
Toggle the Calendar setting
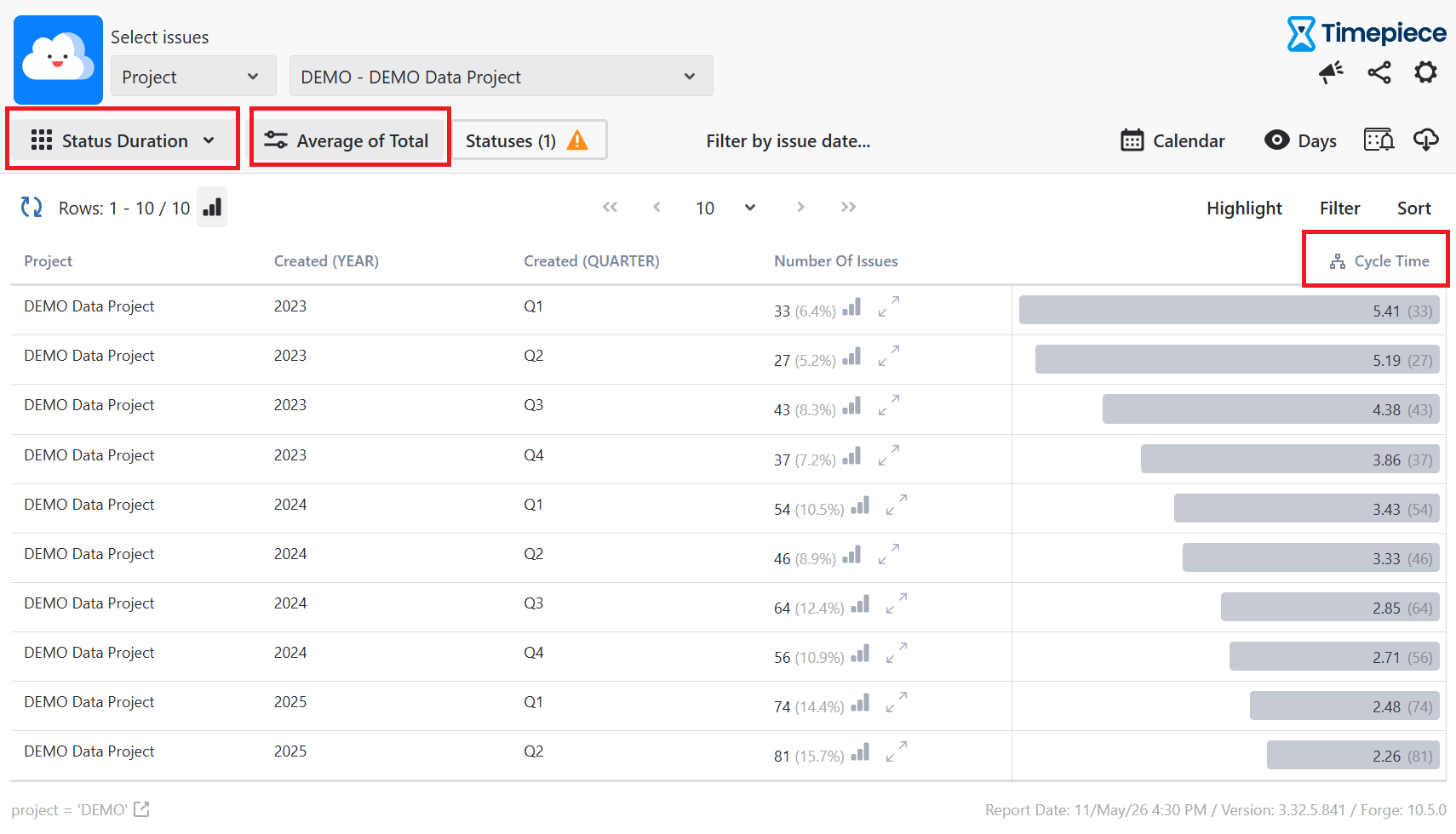1172,140
